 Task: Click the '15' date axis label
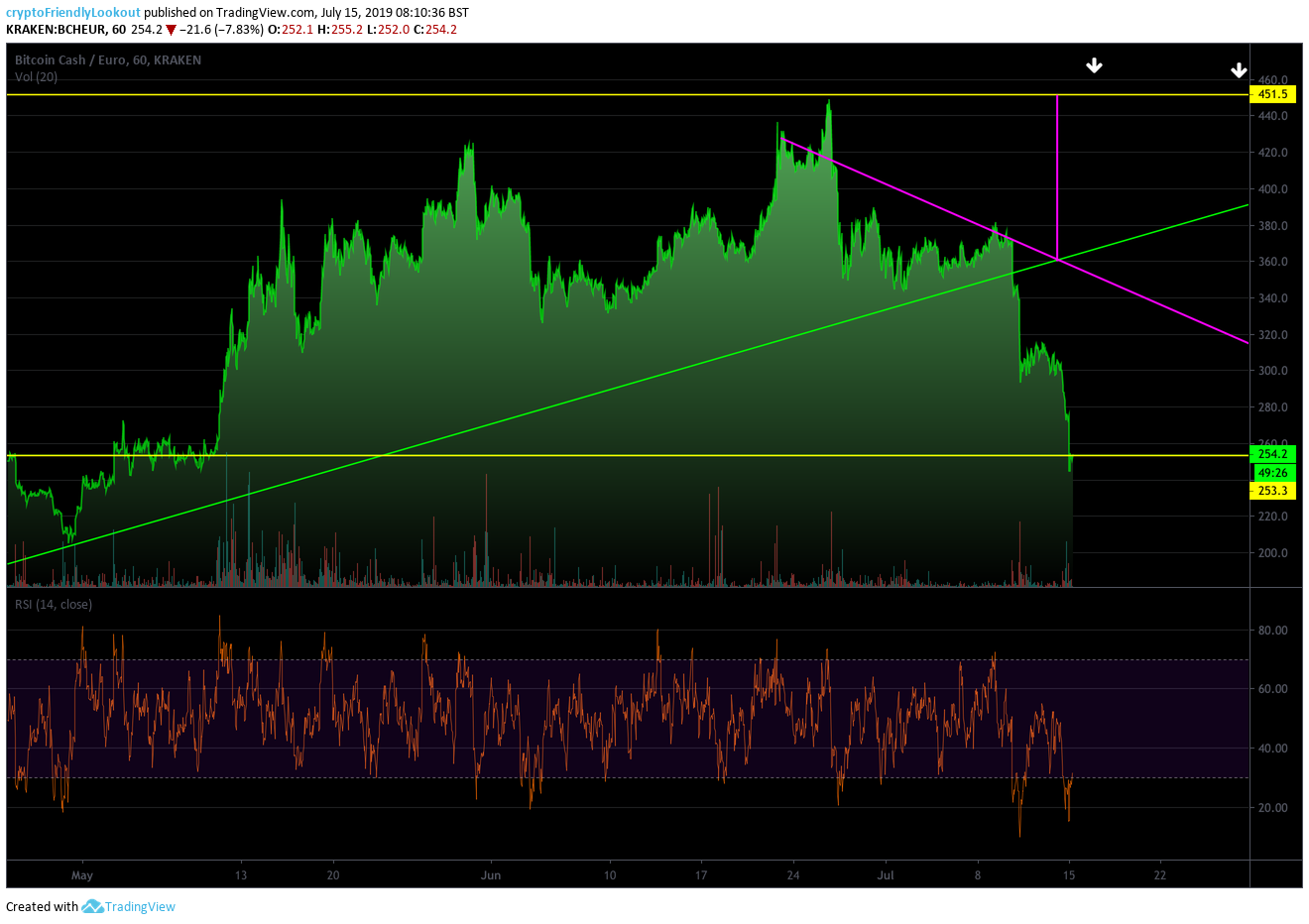(x=1069, y=875)
